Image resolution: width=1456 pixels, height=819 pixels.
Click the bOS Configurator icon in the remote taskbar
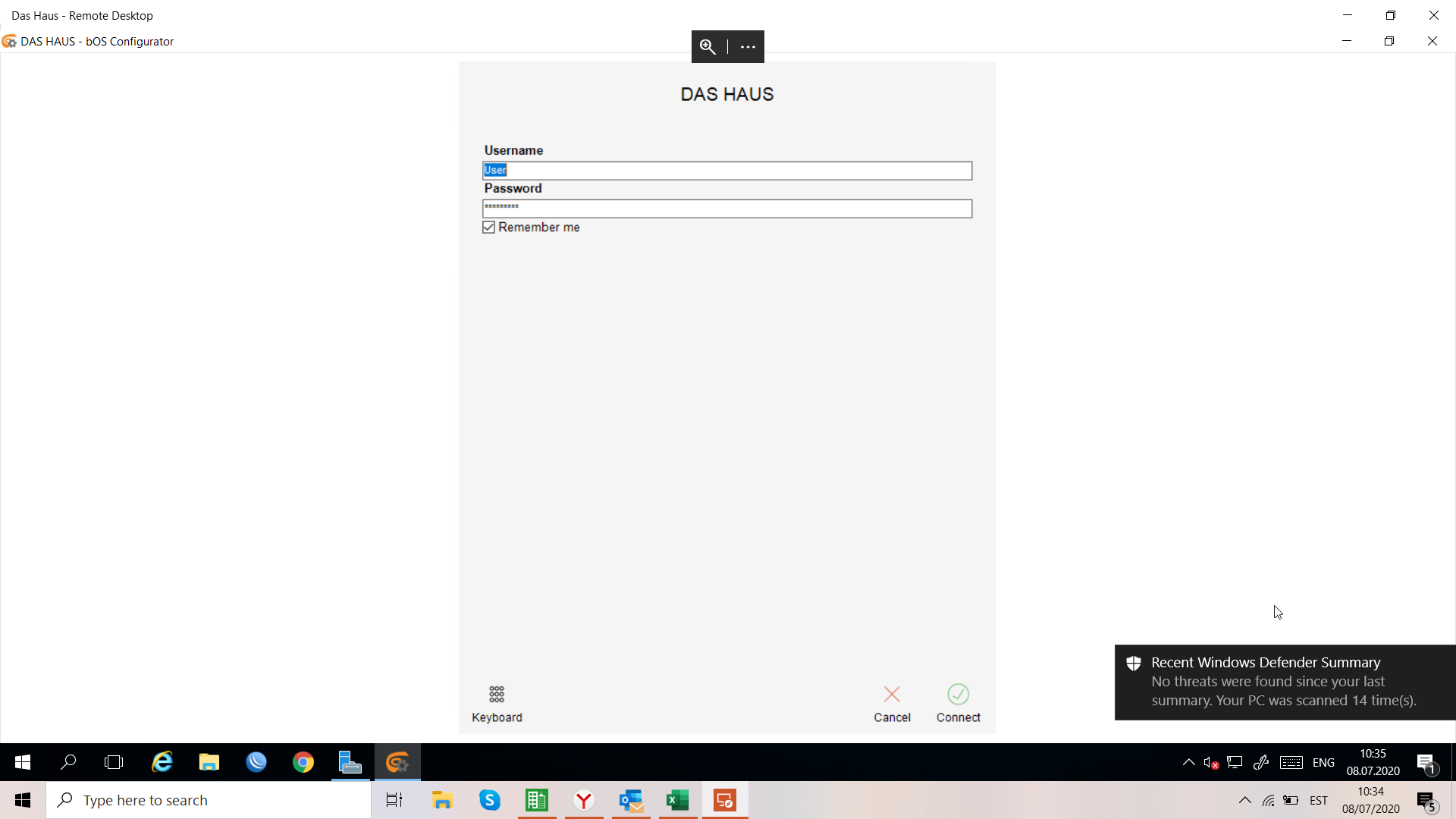(397, 762)
